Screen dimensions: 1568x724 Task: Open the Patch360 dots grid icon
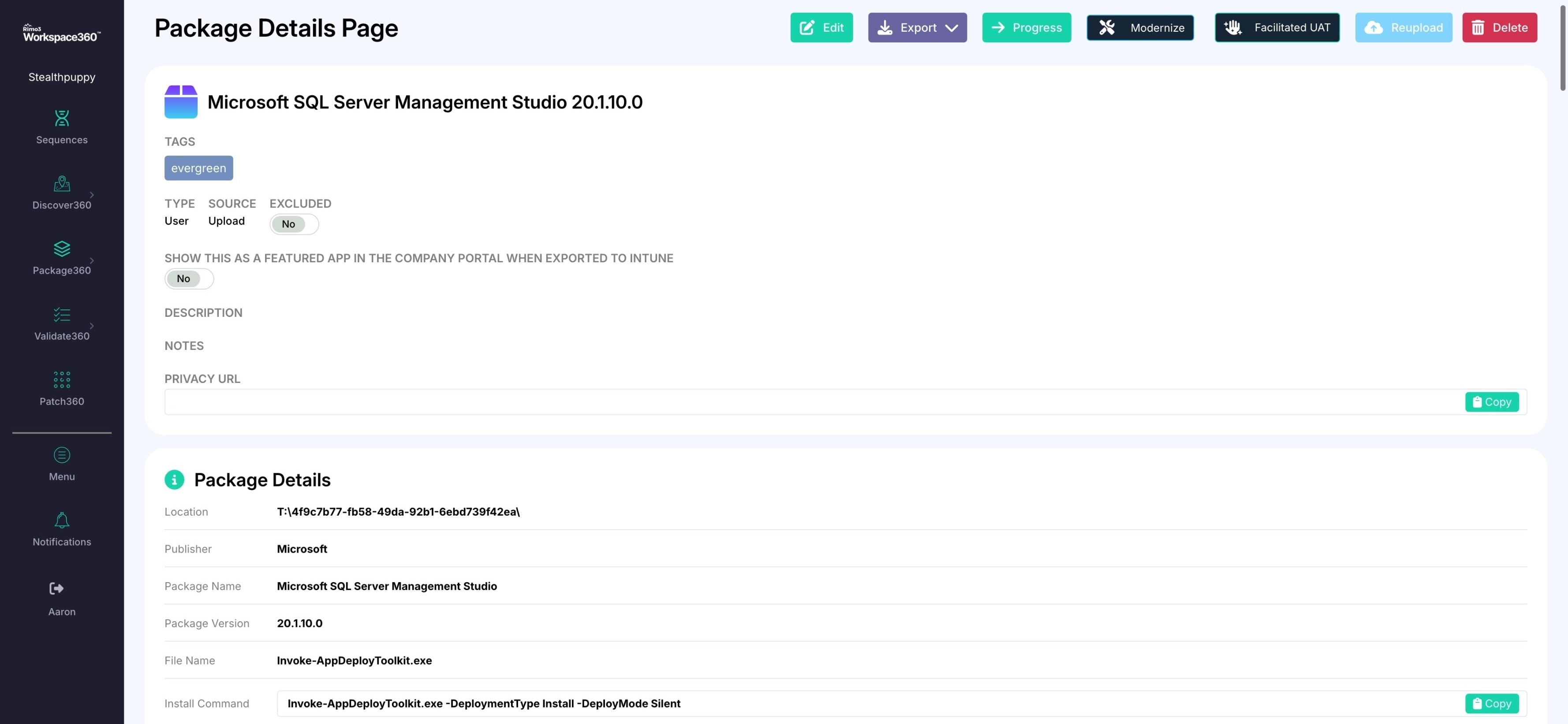point(61,380)
